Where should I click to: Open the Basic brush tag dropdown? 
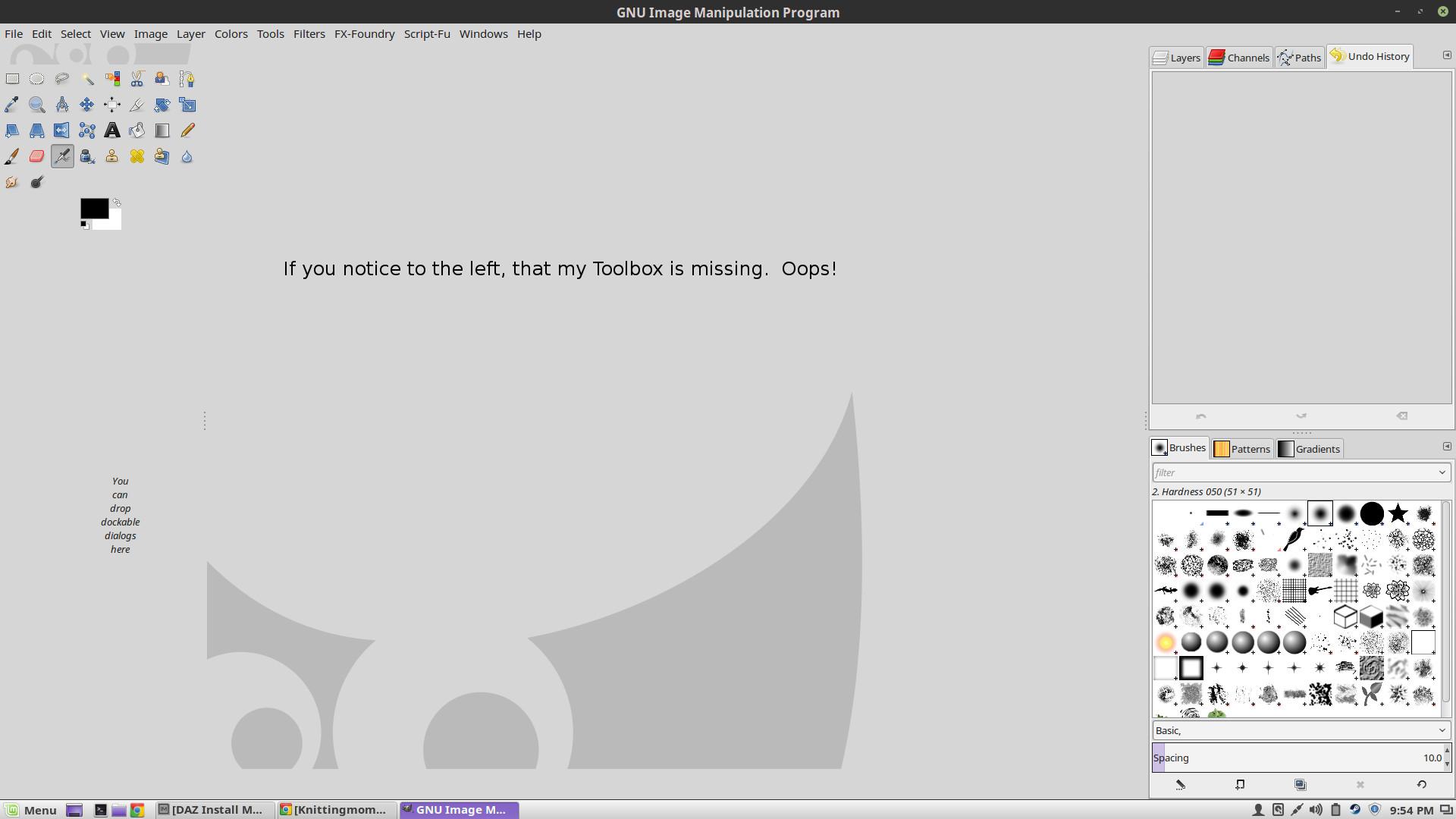point(1442,730)
